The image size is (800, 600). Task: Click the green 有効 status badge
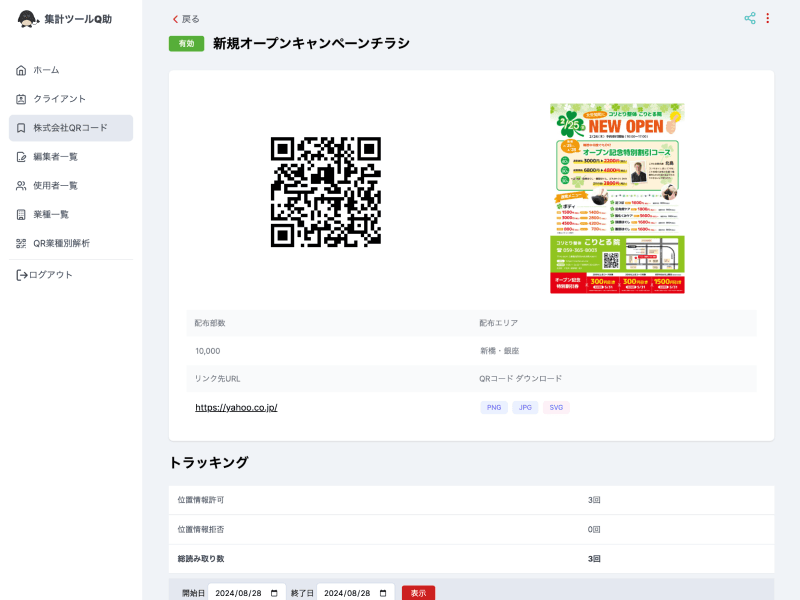tap(186, 43)
